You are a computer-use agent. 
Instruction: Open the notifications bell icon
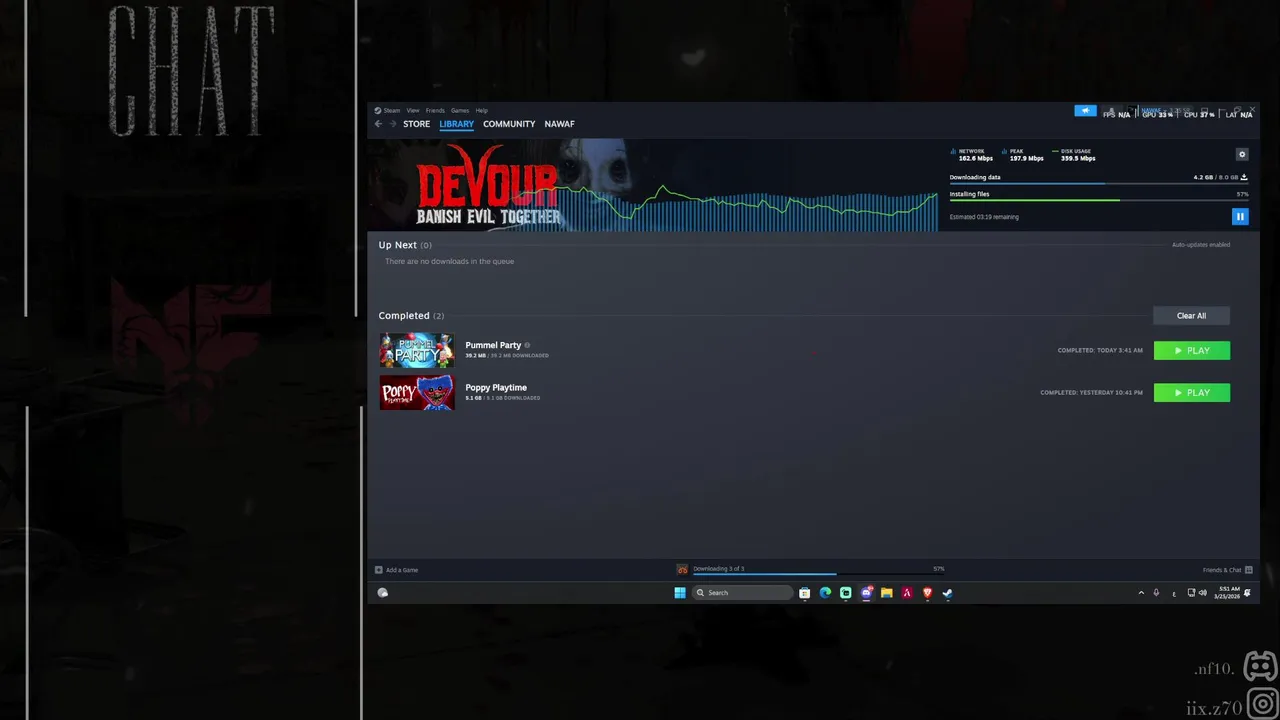(1247, 593)
